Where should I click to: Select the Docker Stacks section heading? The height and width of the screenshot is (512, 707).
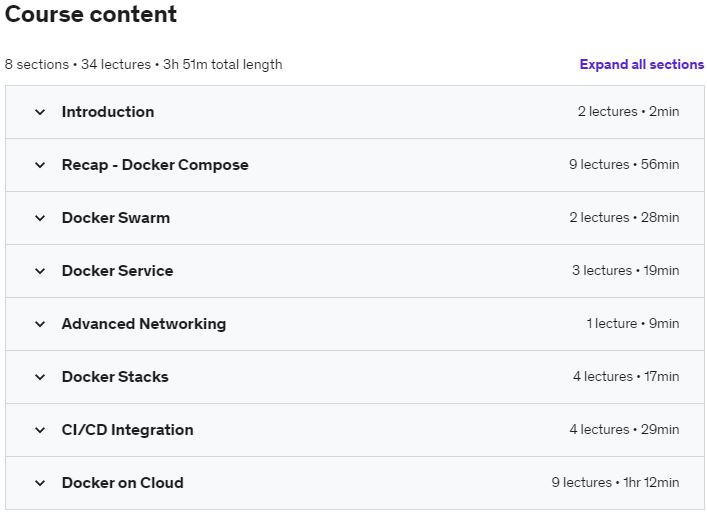(x=115, y=377)
